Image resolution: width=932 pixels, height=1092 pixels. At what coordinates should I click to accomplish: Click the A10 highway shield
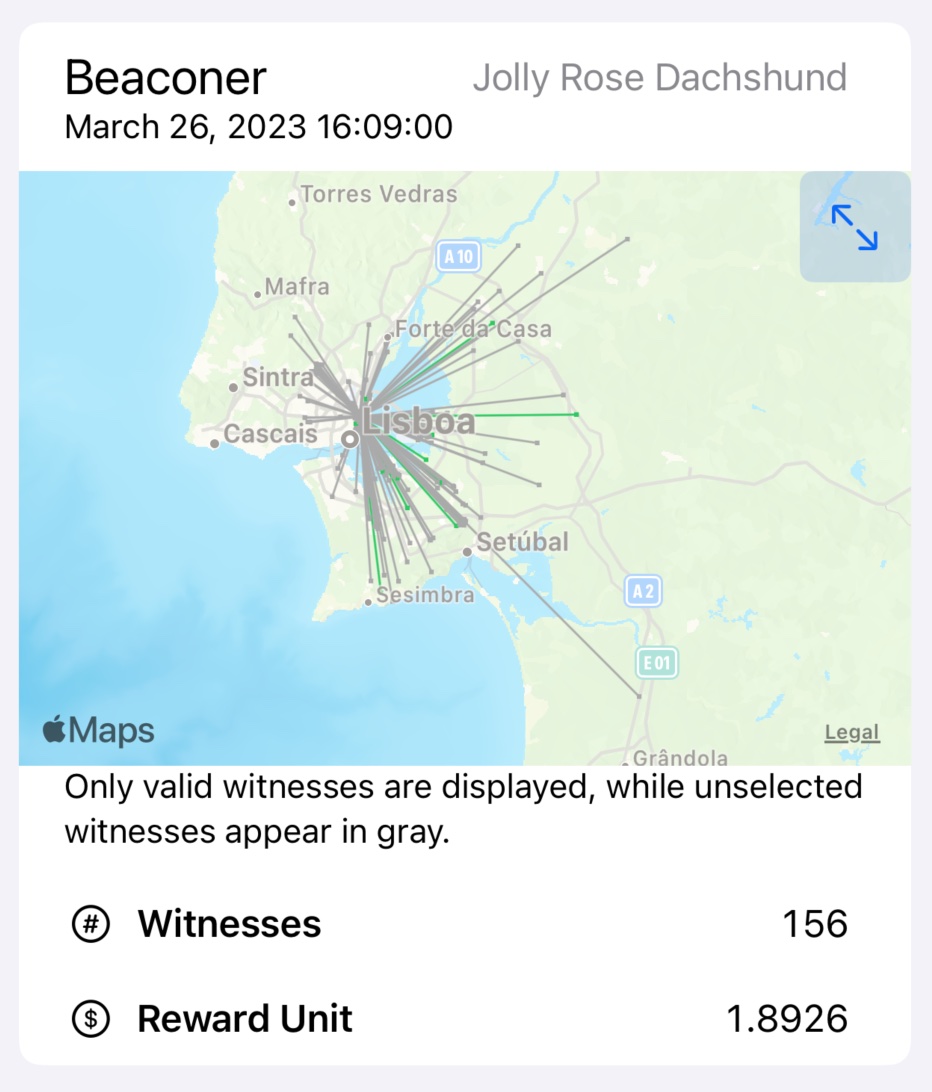458,256
